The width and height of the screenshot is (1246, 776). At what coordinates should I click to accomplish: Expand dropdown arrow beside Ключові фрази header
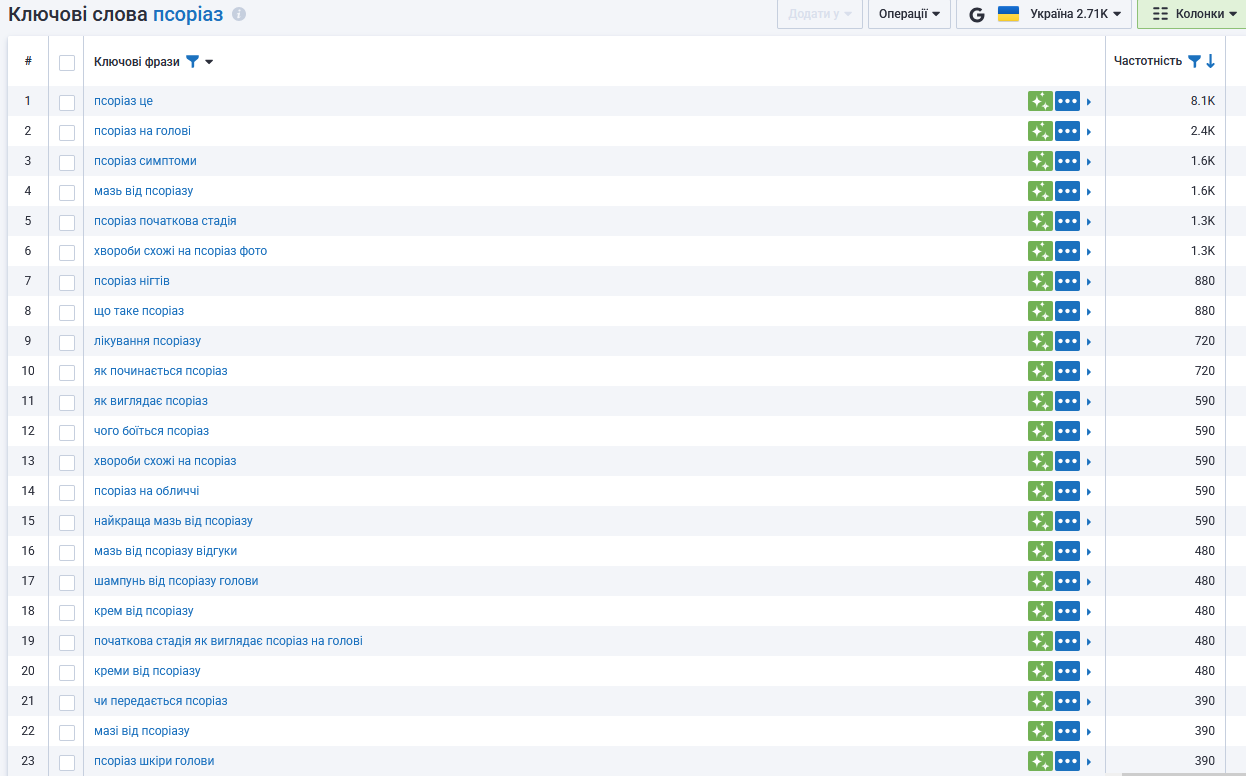(x=209, y=62)
